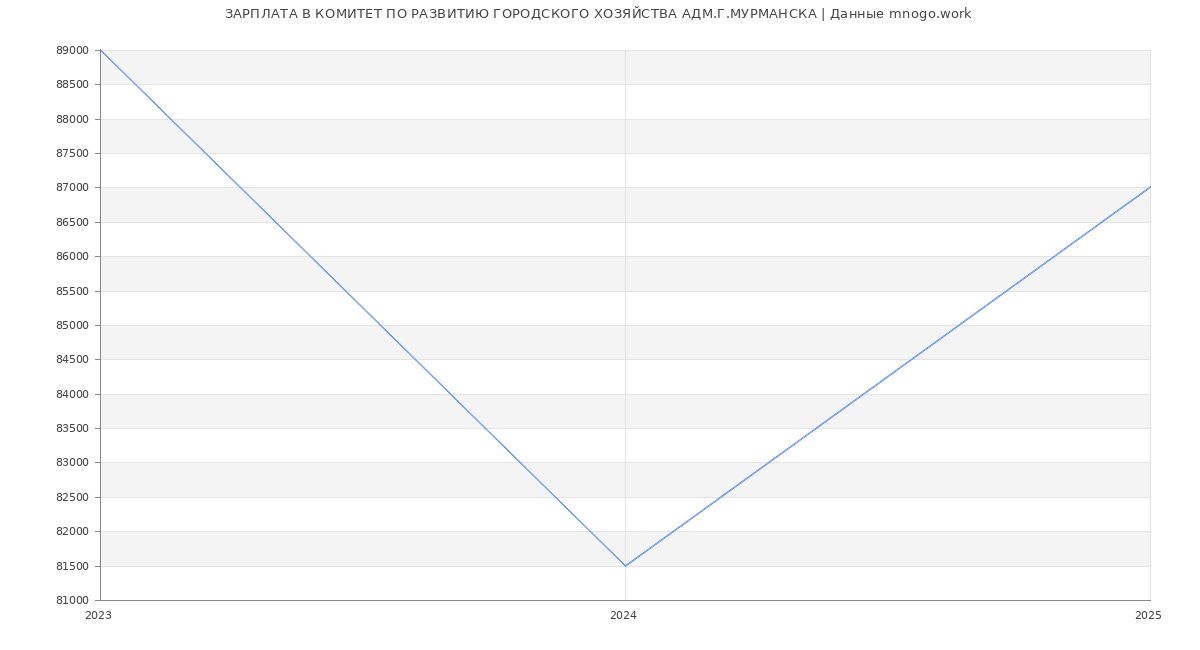Select the 2023 x-axis label
The width and height of the screenshot is (1200, 650).
[98, 616]
